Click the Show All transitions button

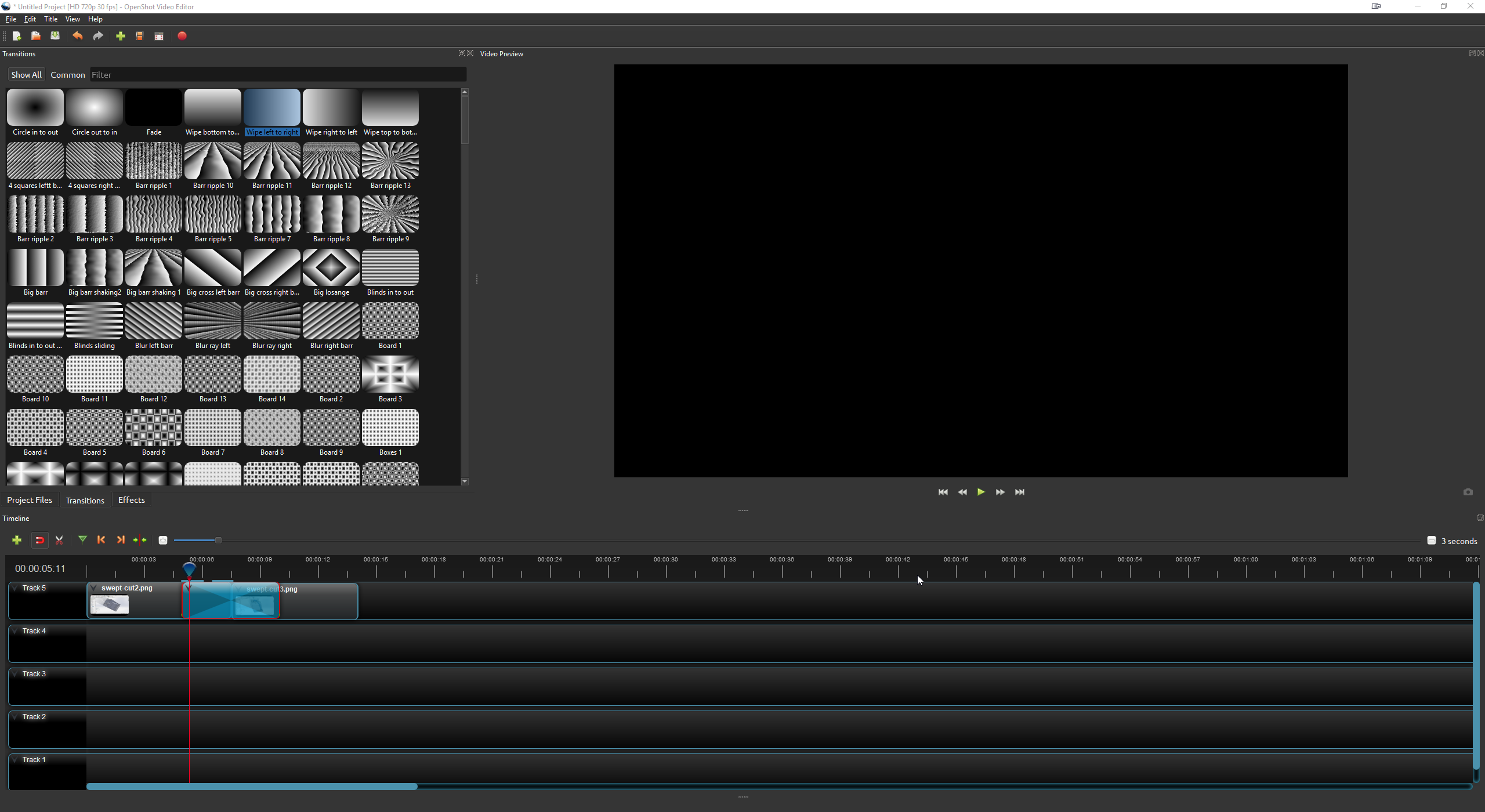(26, 74)
